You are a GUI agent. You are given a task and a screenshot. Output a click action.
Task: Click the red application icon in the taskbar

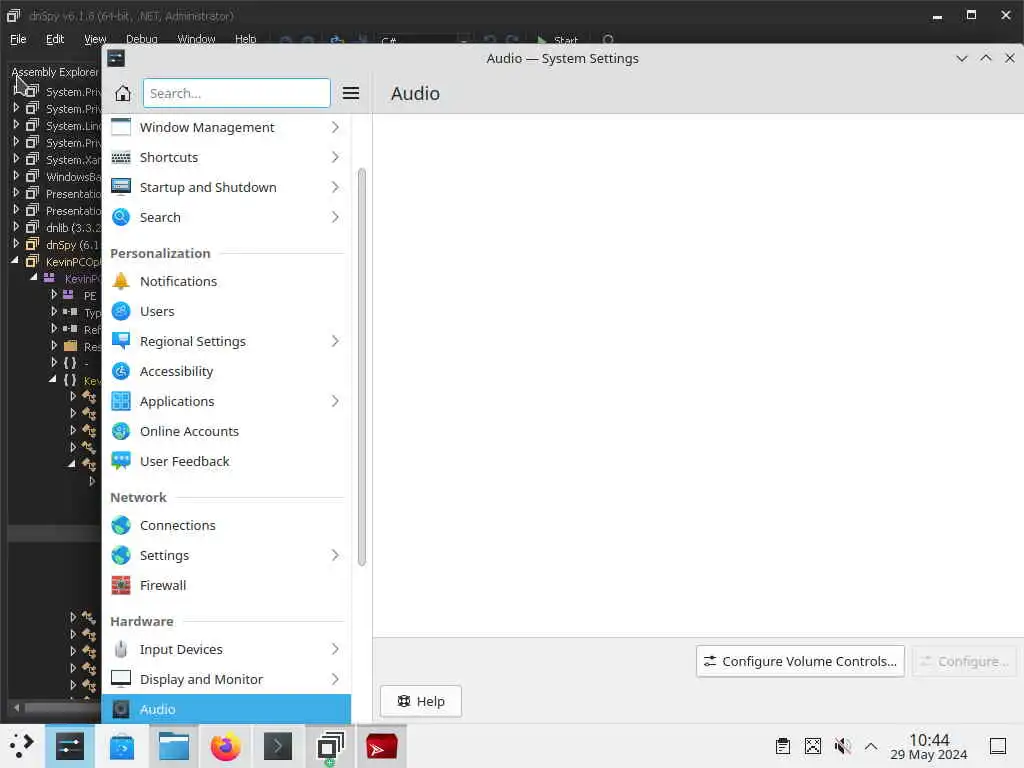381,746
